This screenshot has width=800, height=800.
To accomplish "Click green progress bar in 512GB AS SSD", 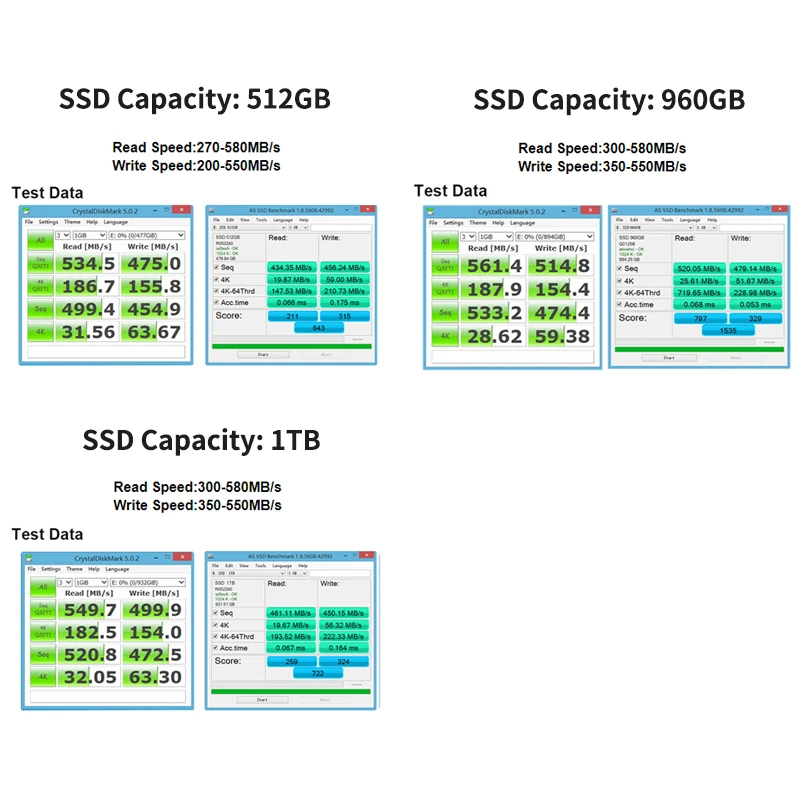I will pyautogui.click(x=292, y=346).
